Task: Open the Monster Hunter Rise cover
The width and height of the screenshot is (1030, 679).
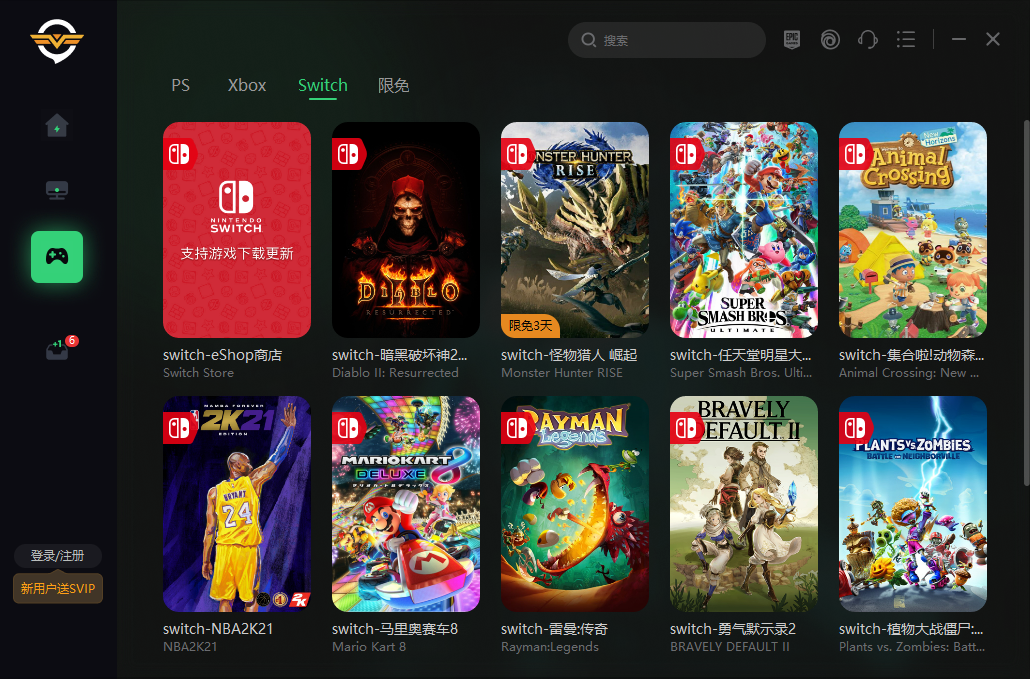Action: tap(575, 230)
